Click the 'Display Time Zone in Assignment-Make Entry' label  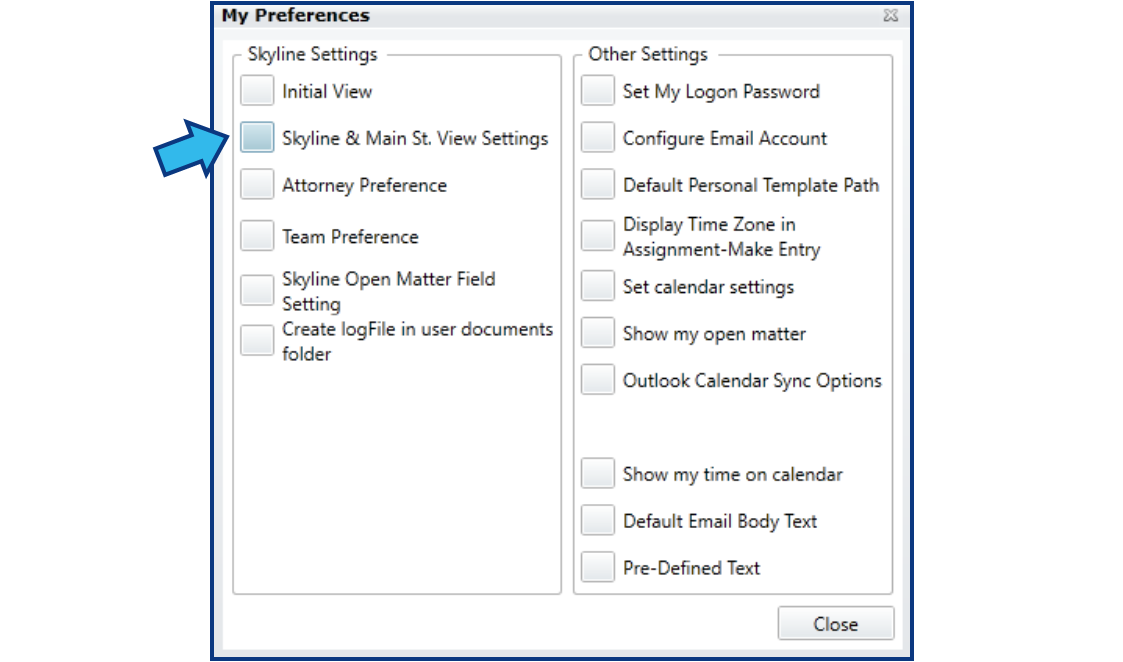722,236
